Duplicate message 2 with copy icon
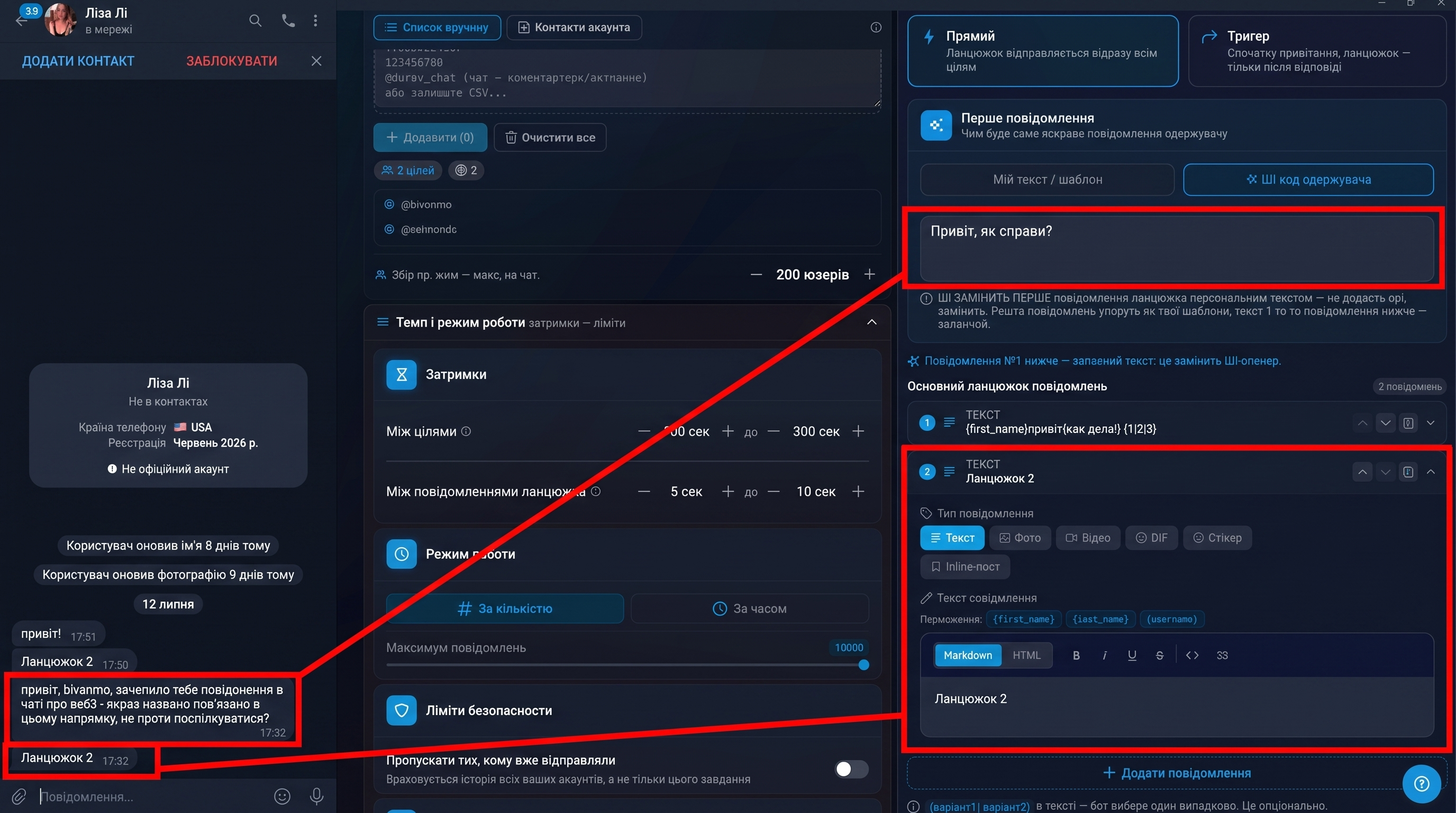This screenshot has height=813, width=1456. (x=1408, y=472)
